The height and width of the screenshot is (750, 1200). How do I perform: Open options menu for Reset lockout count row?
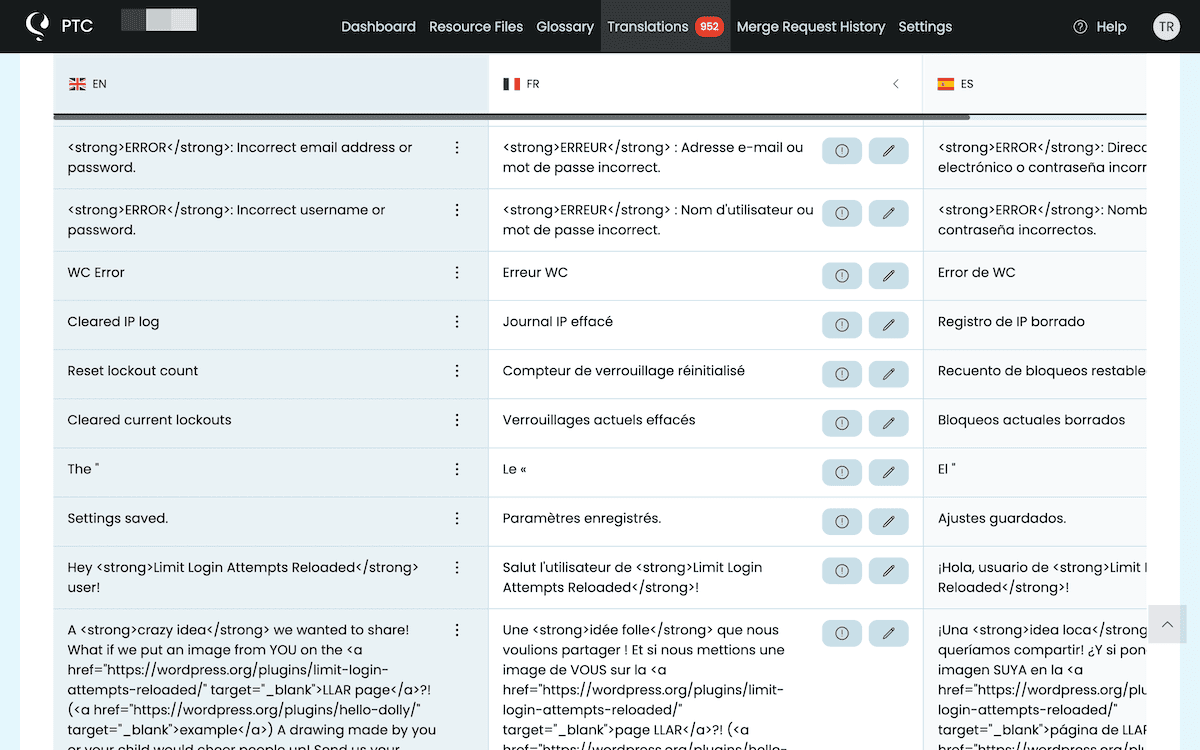(457, 371)
